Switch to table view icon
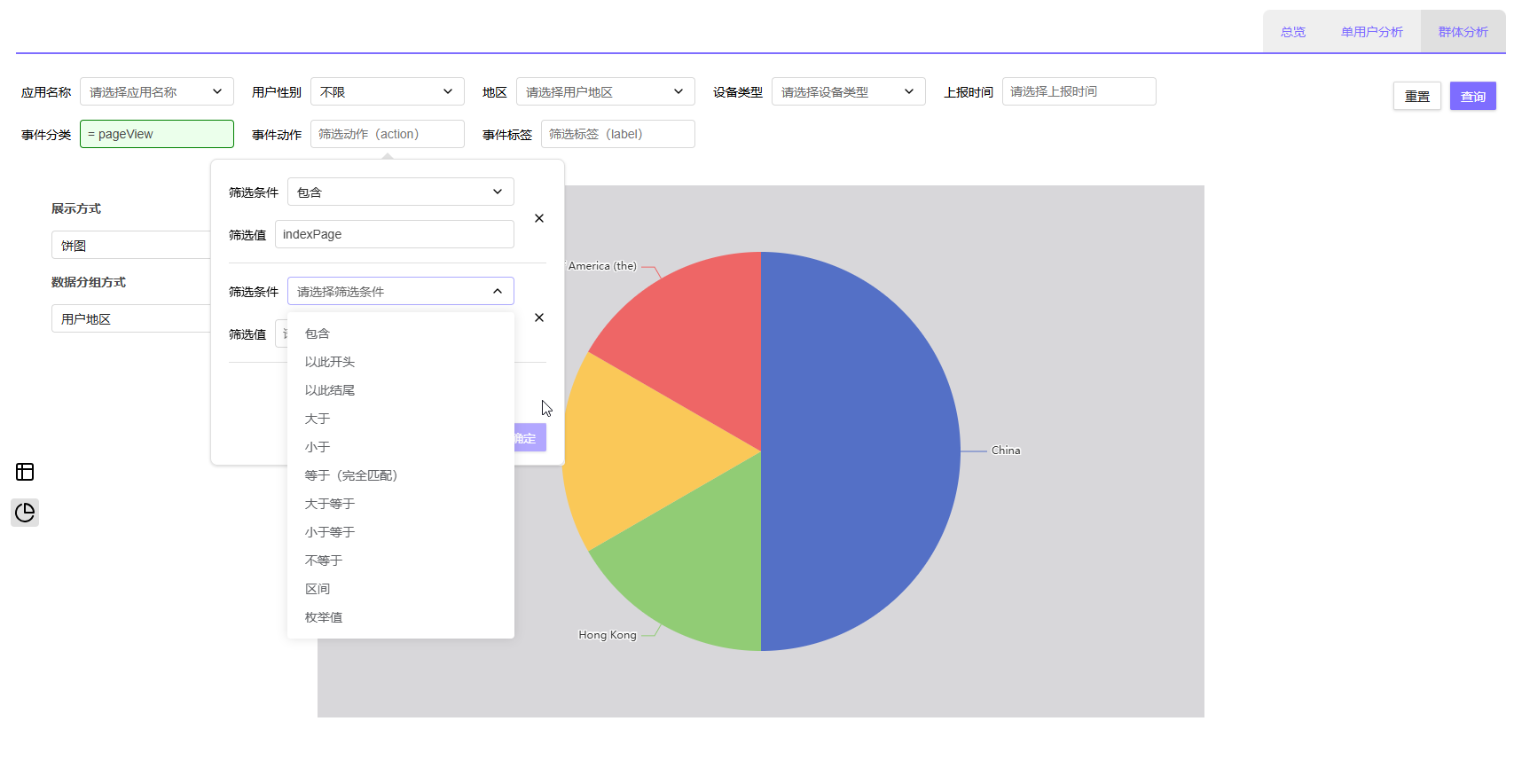The width and height of the screenshot is (1514, 784). point(25,472)
